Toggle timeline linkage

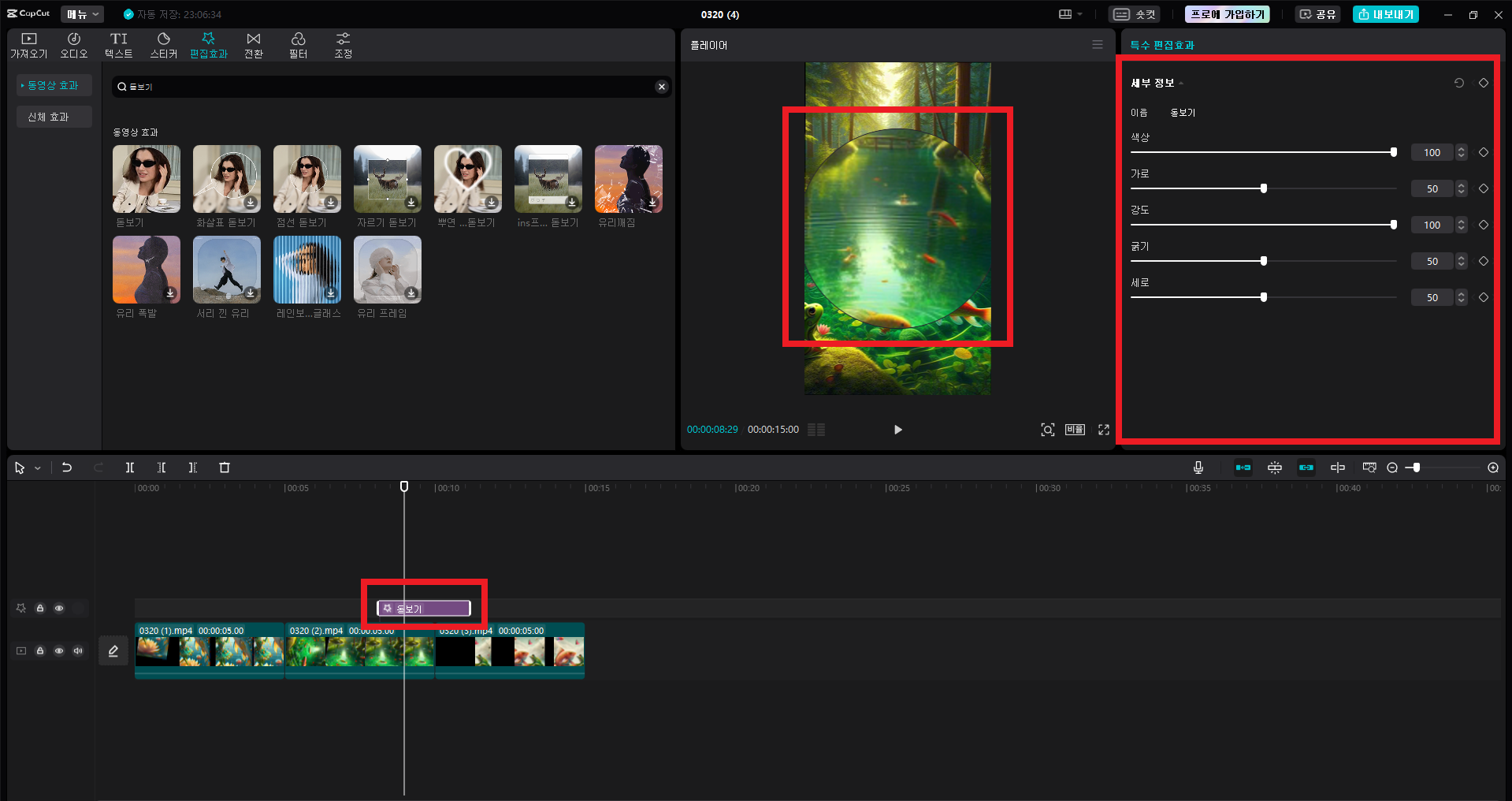coord(1306,468)
